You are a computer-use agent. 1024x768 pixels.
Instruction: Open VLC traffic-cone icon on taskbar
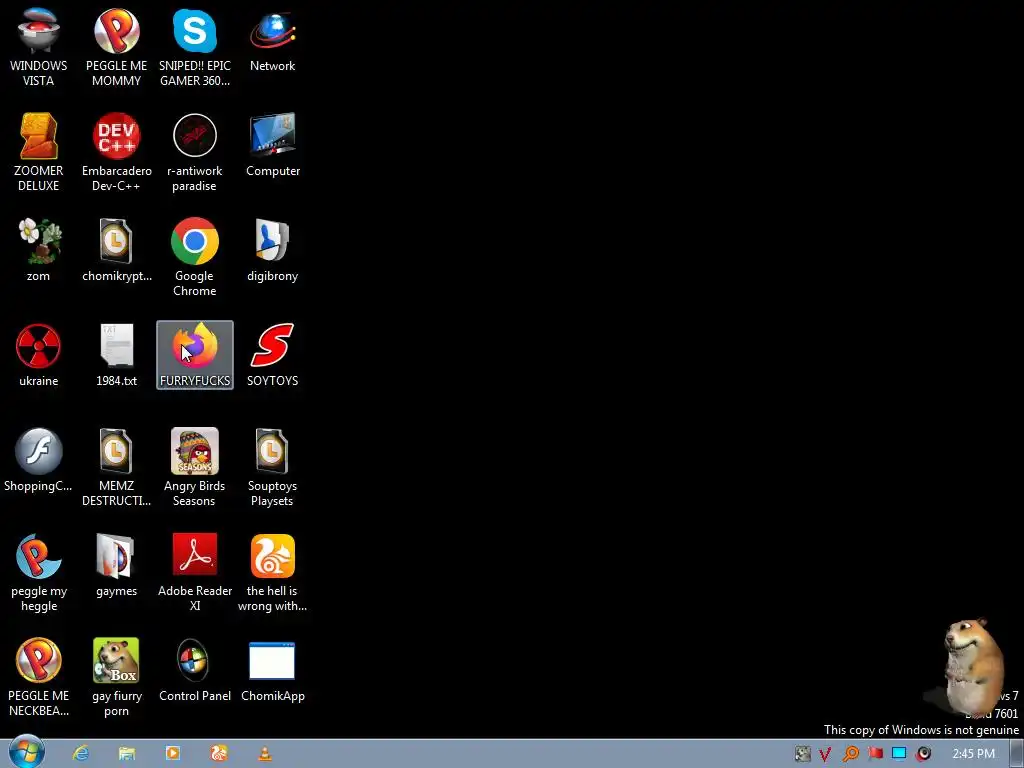pyautogui.click(x=265, y=754)
